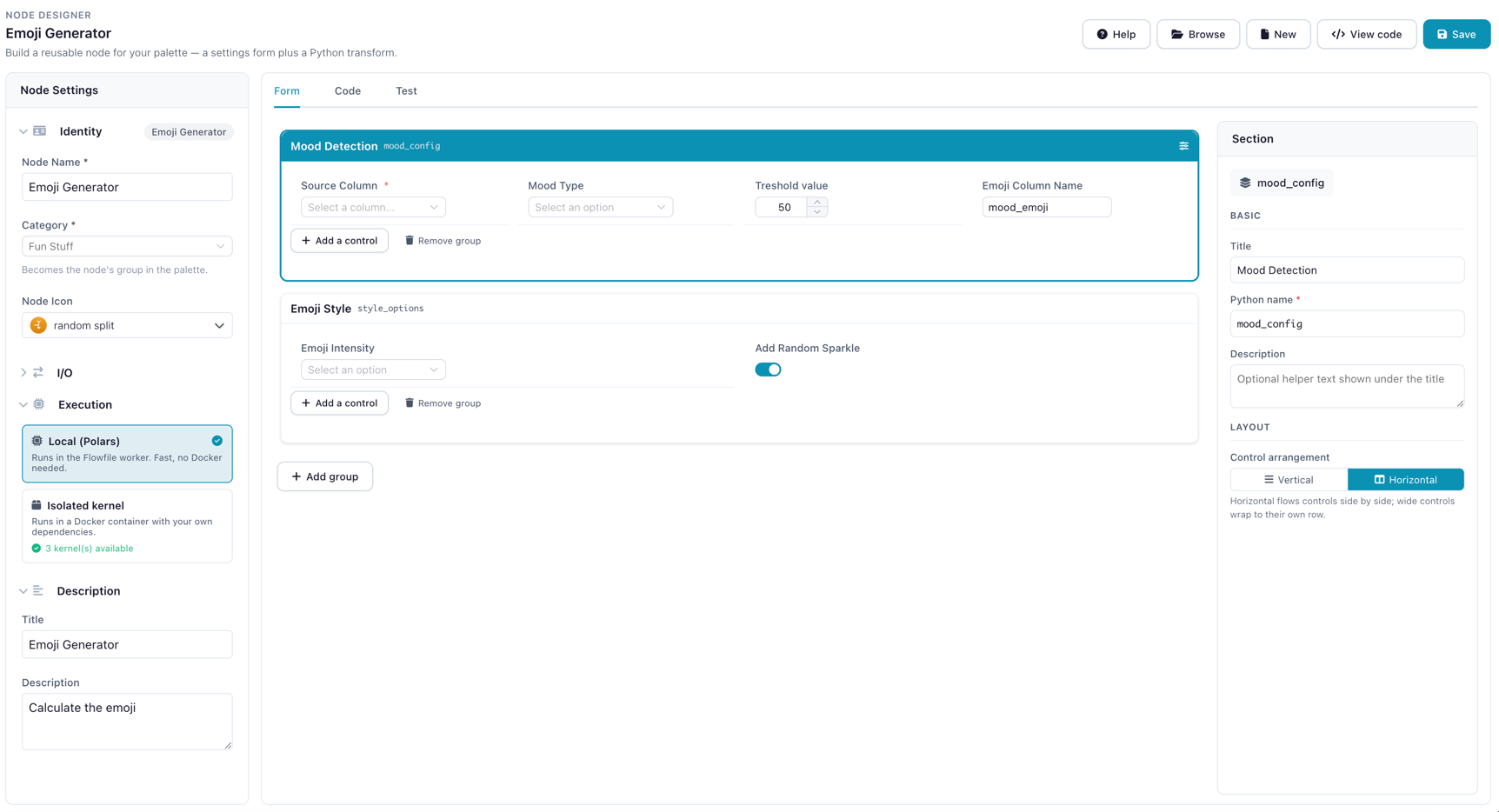Screen dimensions: 1499x812
Task: Open the Mood Type option dropdown
Action: (600, 207)
